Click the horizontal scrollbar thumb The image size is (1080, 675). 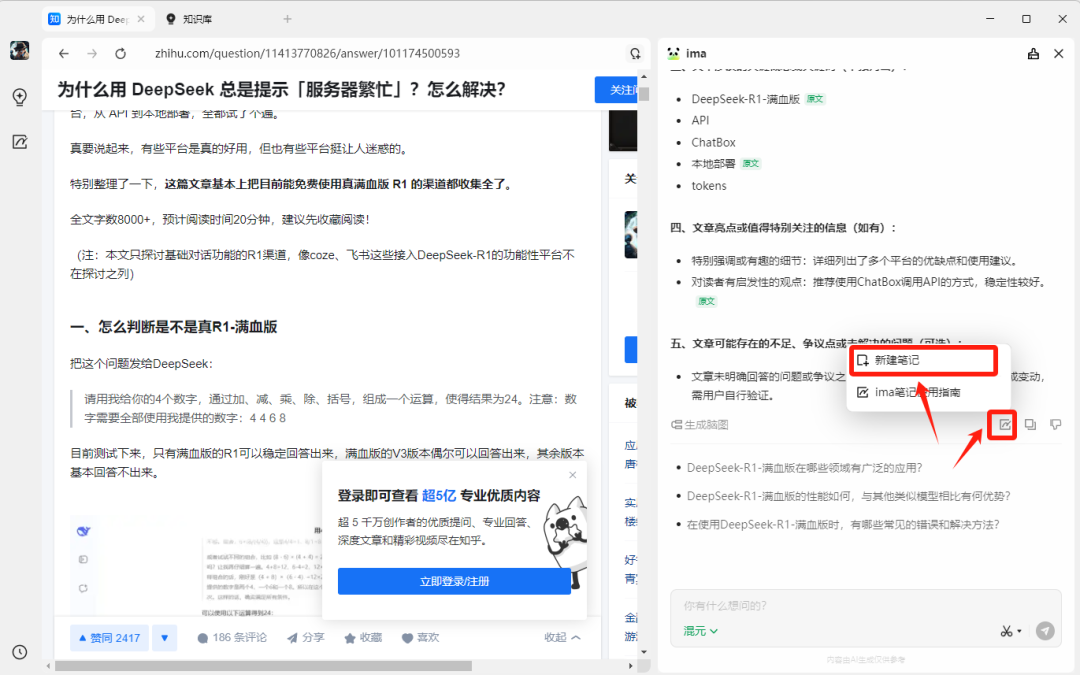[263, 666]
